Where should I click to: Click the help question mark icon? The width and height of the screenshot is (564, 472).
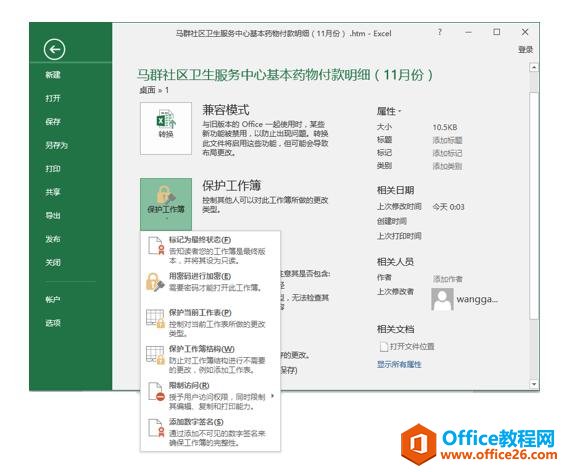(x=439, y=32)
